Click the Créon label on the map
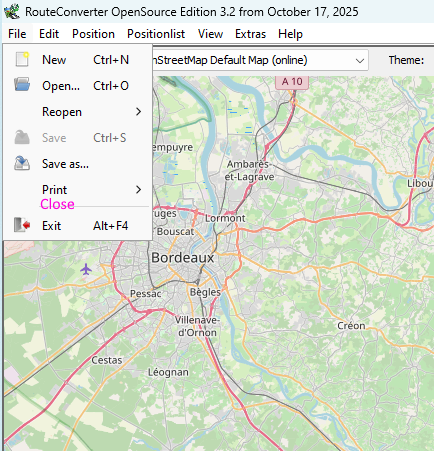The image size is (434, 451). [351, 326]
